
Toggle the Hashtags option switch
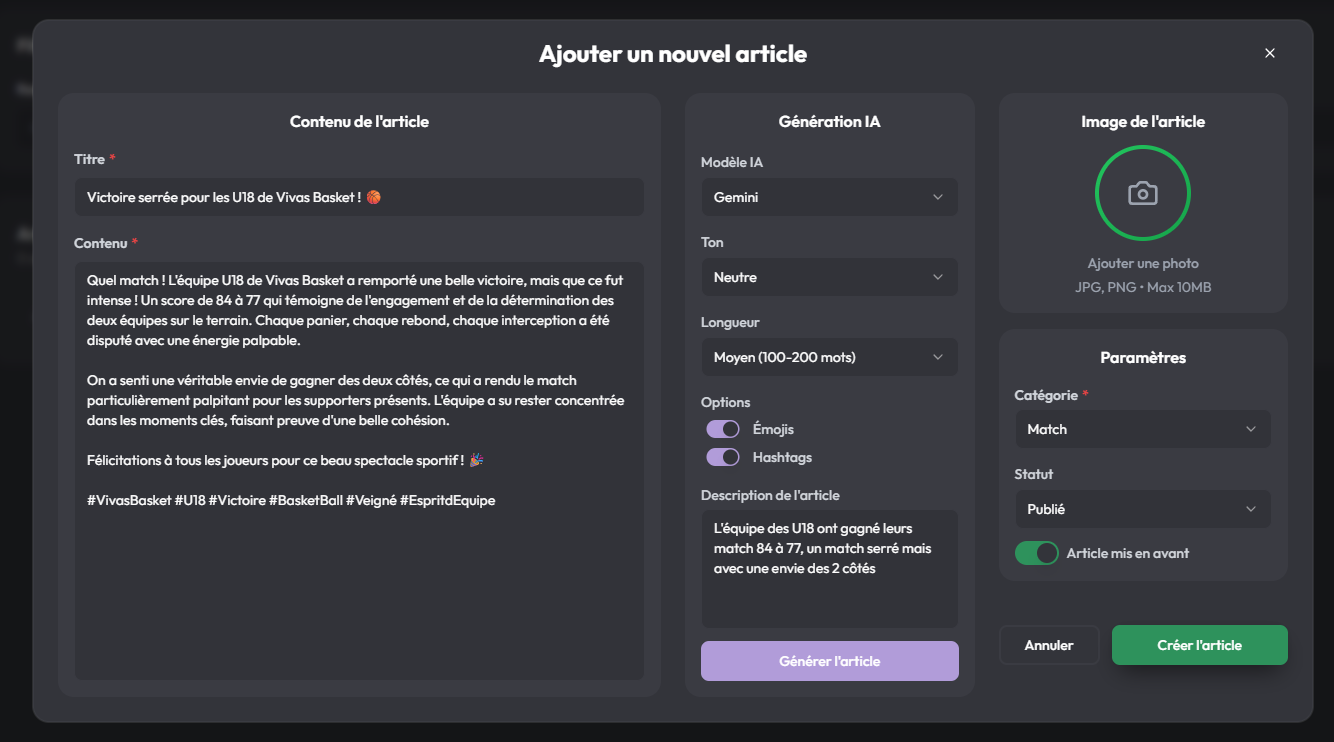(723, 457)
